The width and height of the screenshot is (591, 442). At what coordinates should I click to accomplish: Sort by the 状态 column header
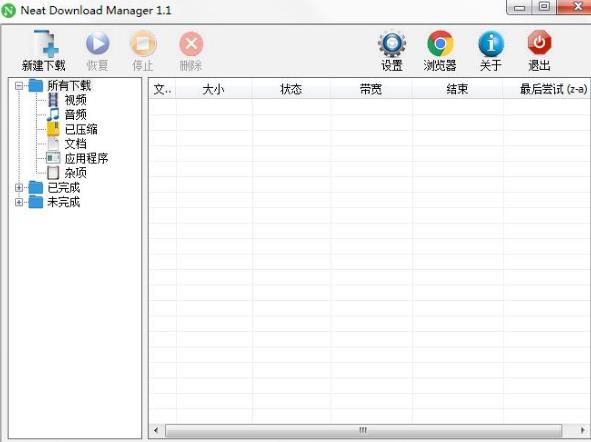tap(291, 89)
